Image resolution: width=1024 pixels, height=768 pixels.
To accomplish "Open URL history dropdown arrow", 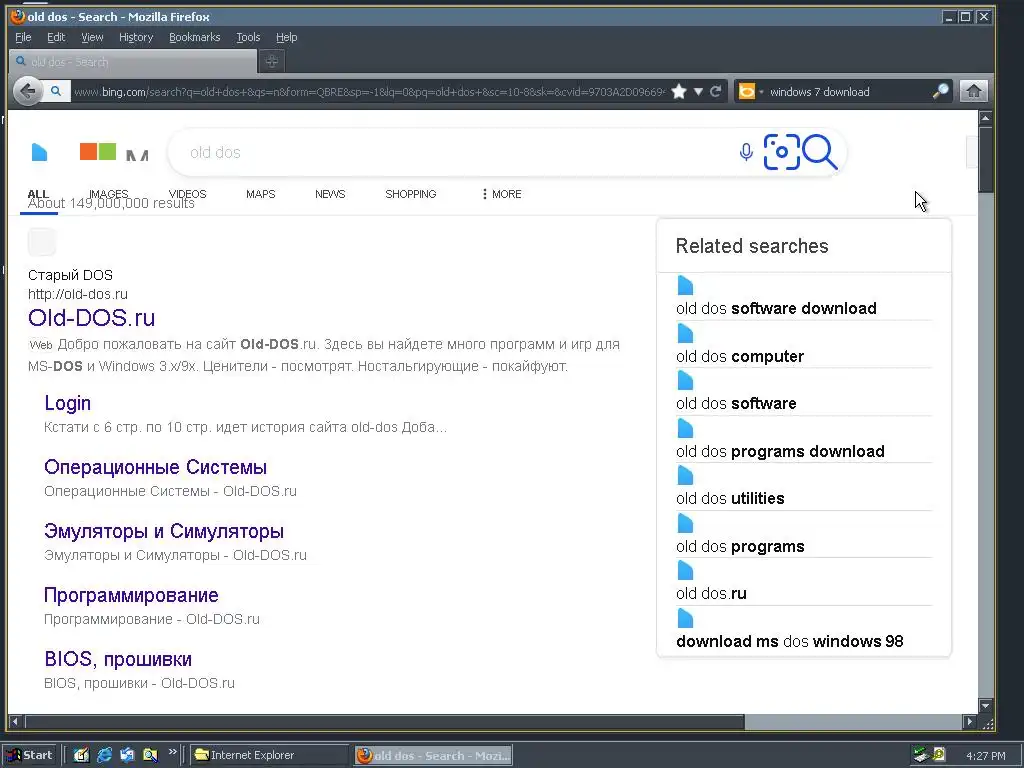I will [x=698, y=92].
